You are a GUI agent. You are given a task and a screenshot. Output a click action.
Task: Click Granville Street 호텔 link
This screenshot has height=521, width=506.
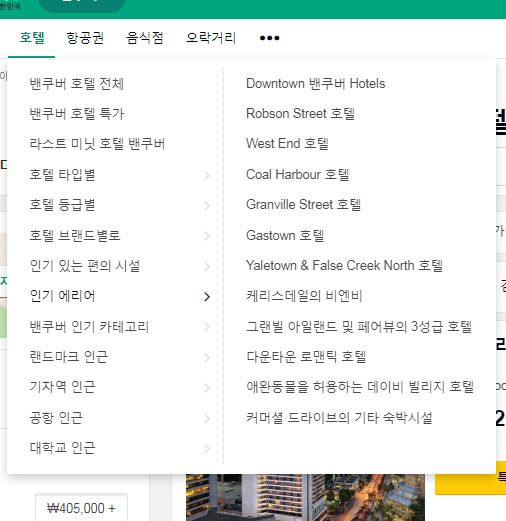click(303, 205)
